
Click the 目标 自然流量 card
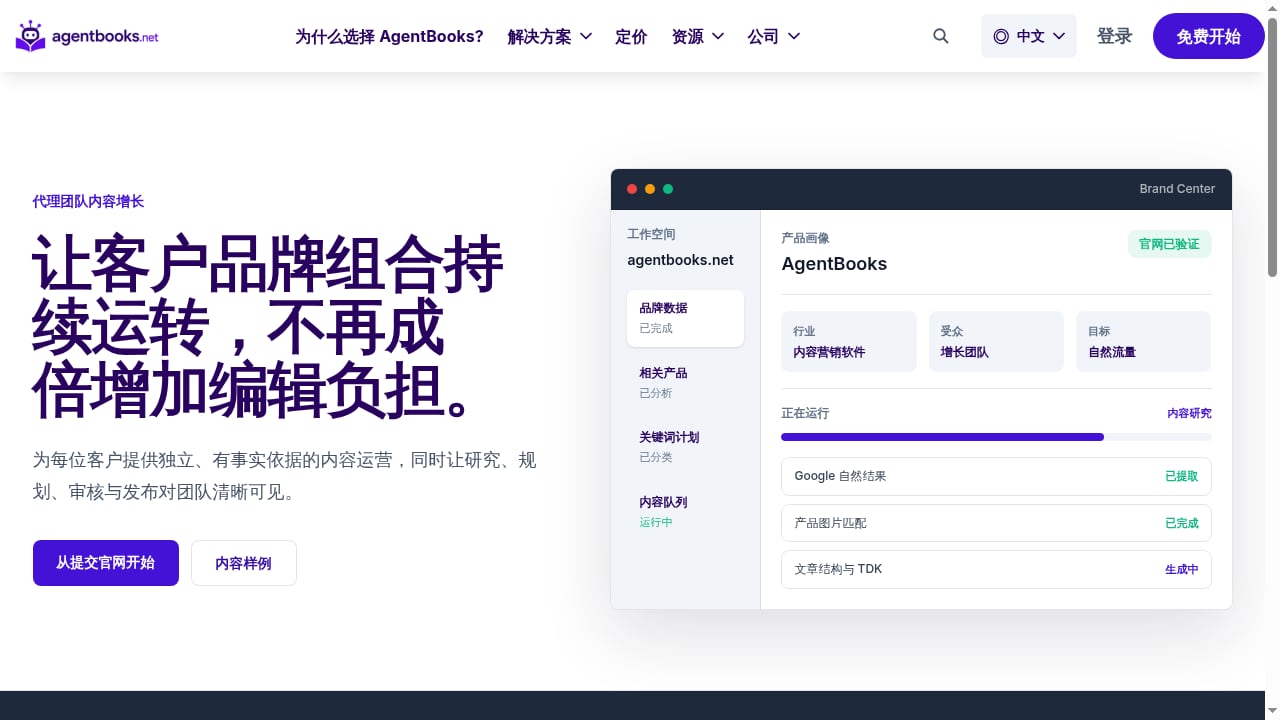pyautogui.click(x=1144, y=341)
